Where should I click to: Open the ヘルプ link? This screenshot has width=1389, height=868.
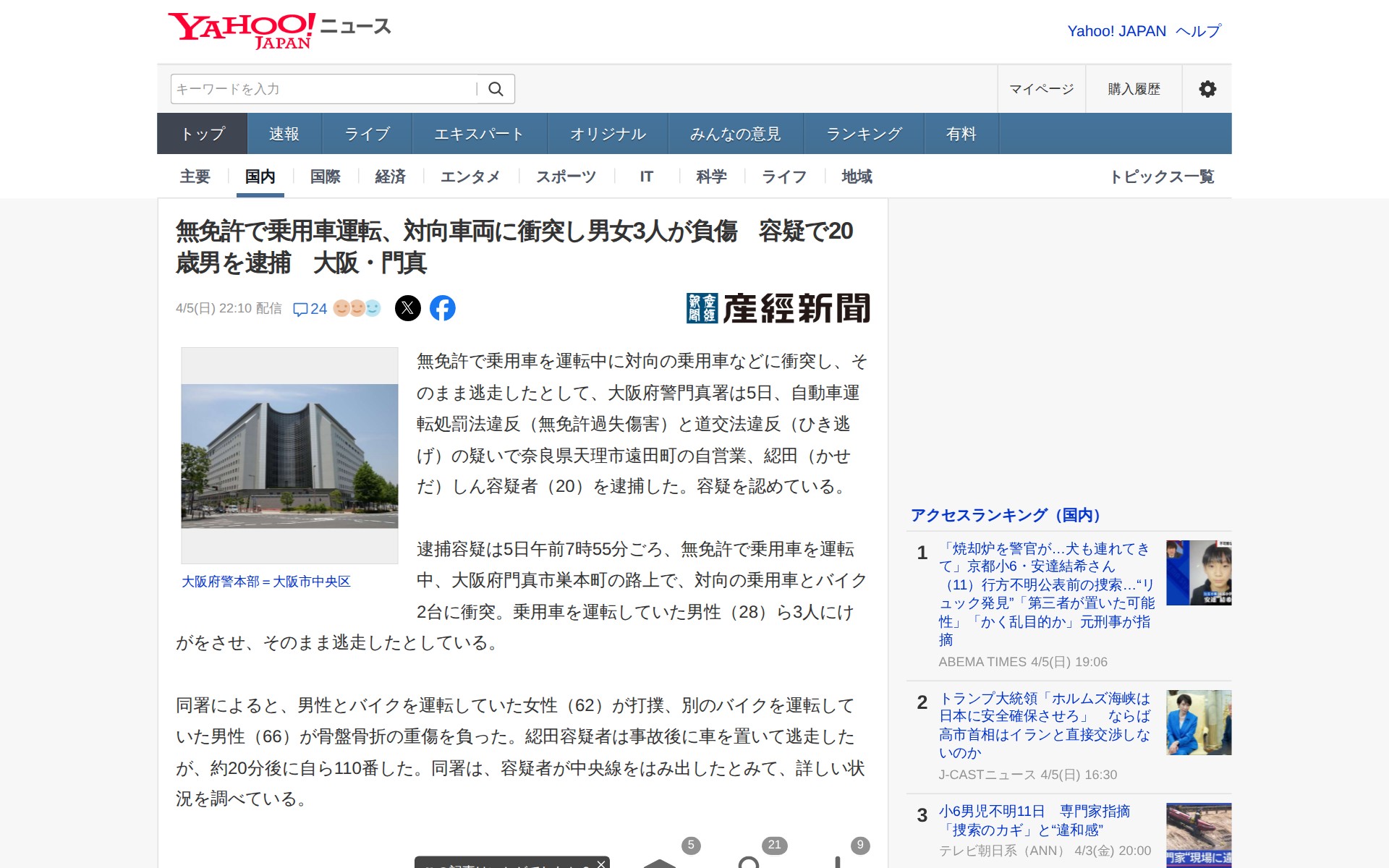point(1198,31)
